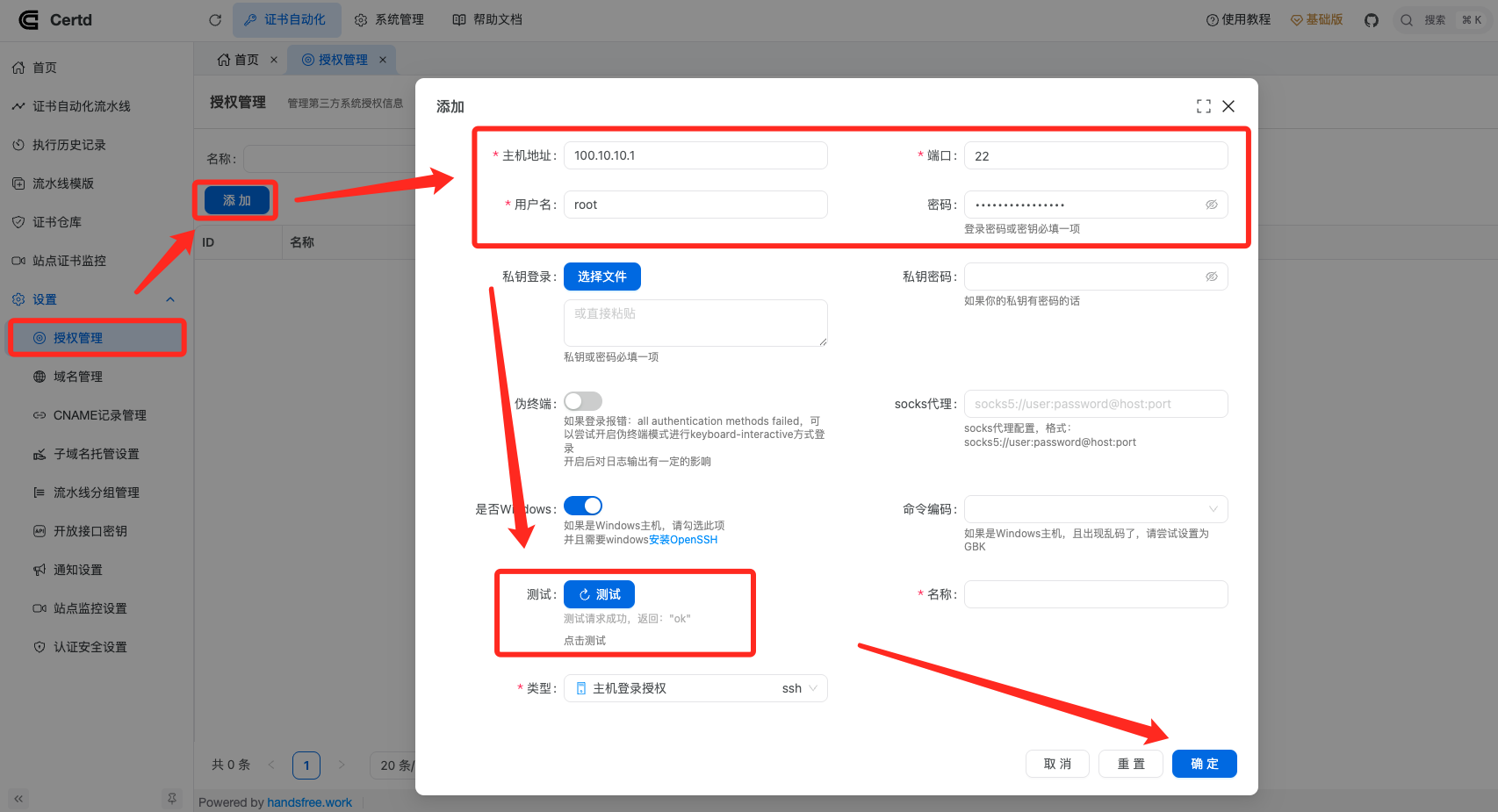The width and height of the screenshot is (1498, 812).
Task: Open the 命令编码 dropdown
Action: 1095,509
